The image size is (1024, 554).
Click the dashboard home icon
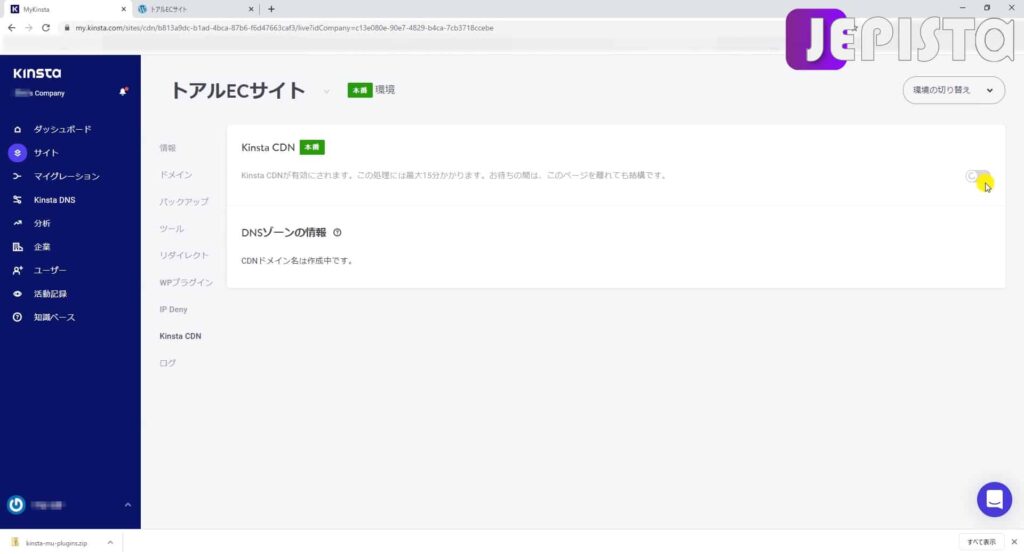pyautogui.click(x=18, y=129)
